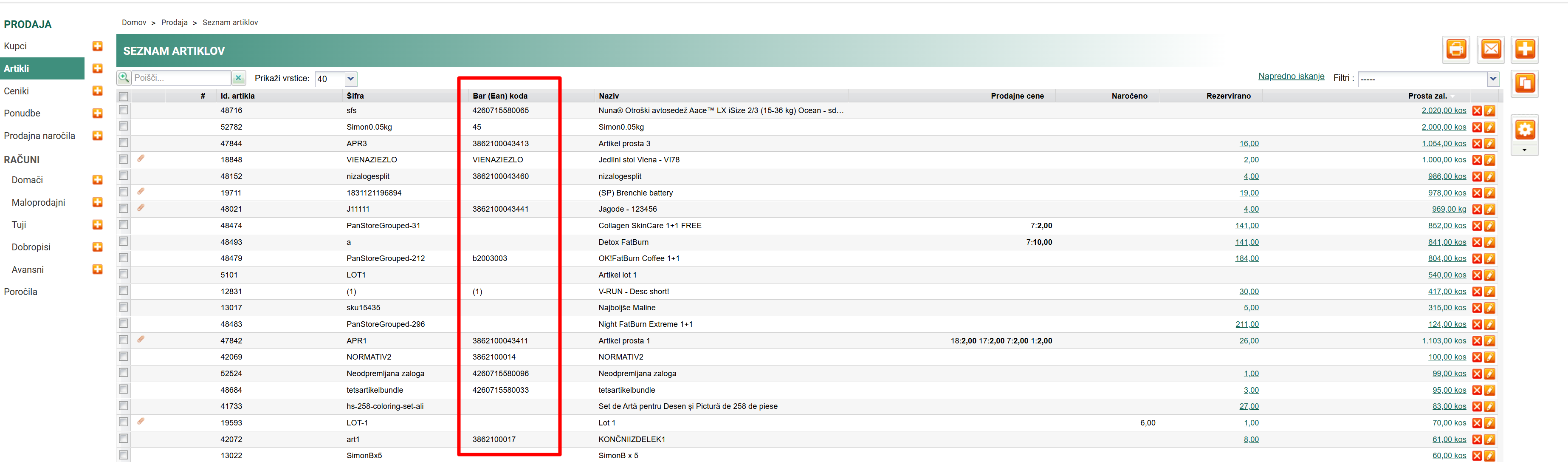Select checkbox for article 42069 row
The height and width of the screenshot is (462, 1568).
[x=124, y=356]
